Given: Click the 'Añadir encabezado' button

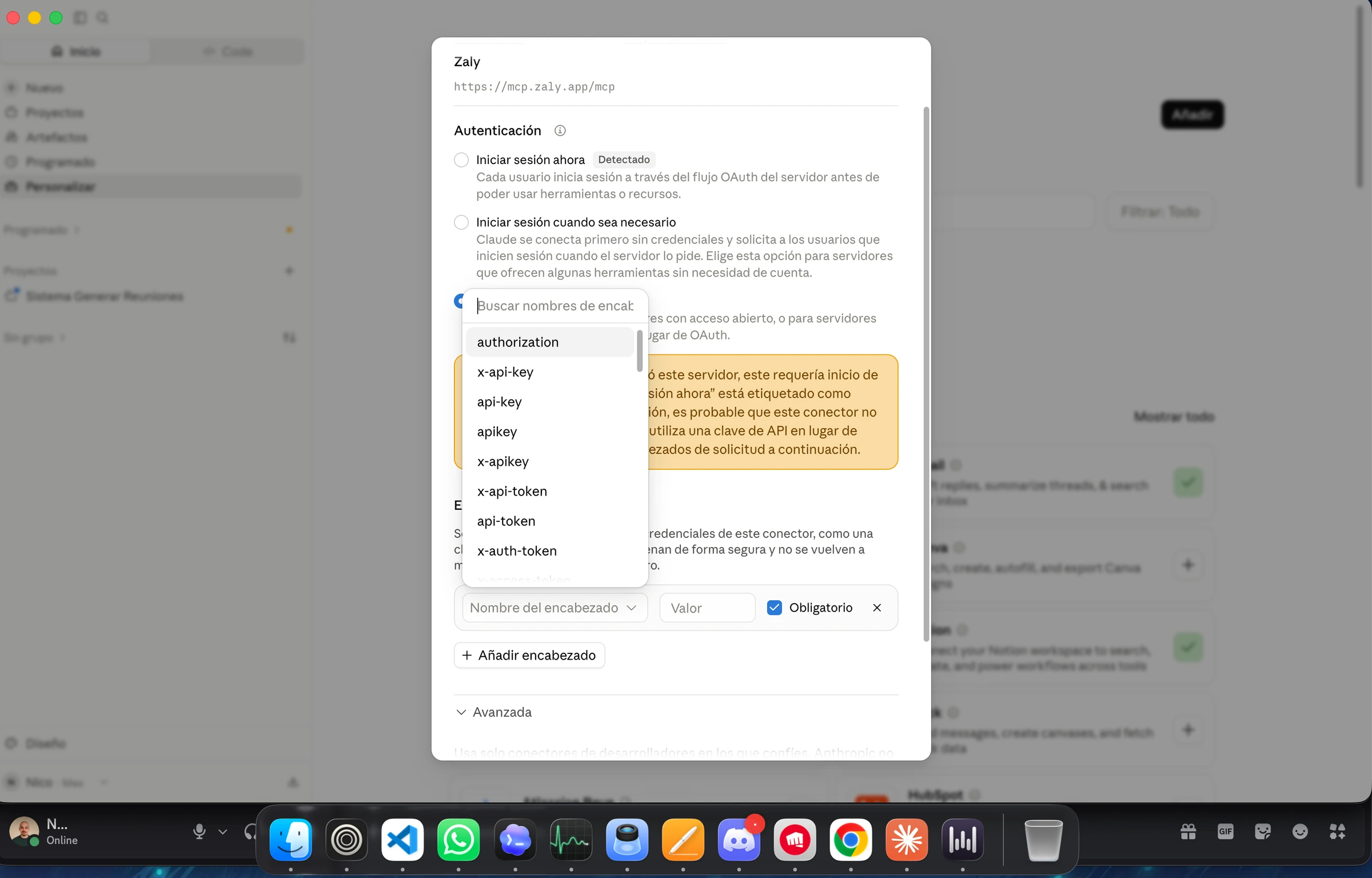Looking at the screenshot, I should click(529, 655).
